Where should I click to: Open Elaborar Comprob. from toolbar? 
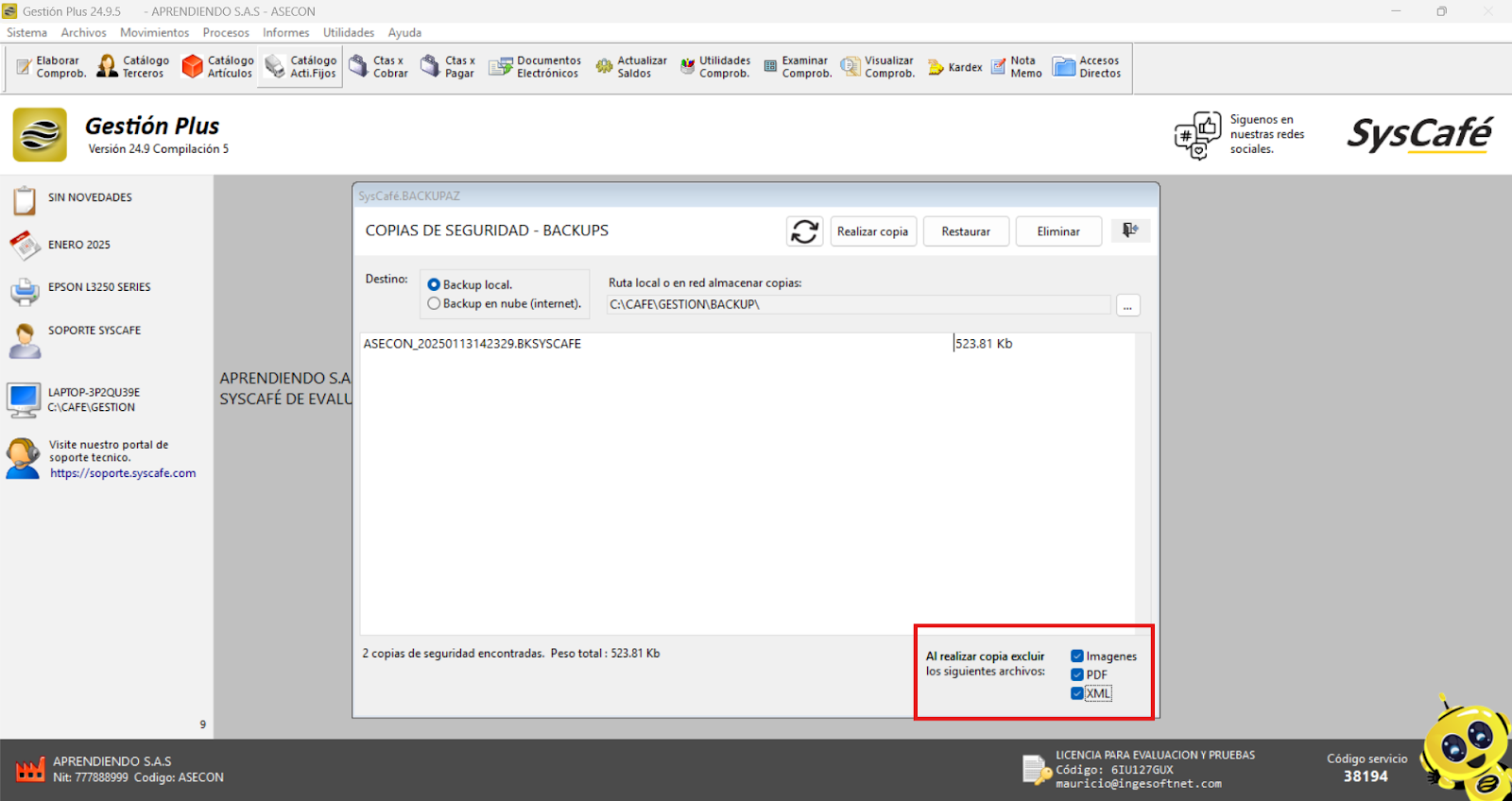click(51, 67)
